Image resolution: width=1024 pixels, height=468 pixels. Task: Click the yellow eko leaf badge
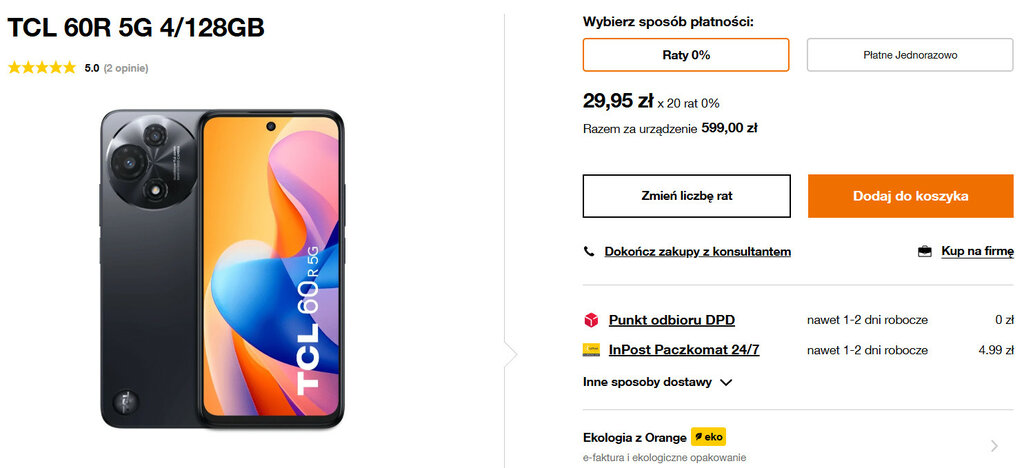tap(708, 437)
